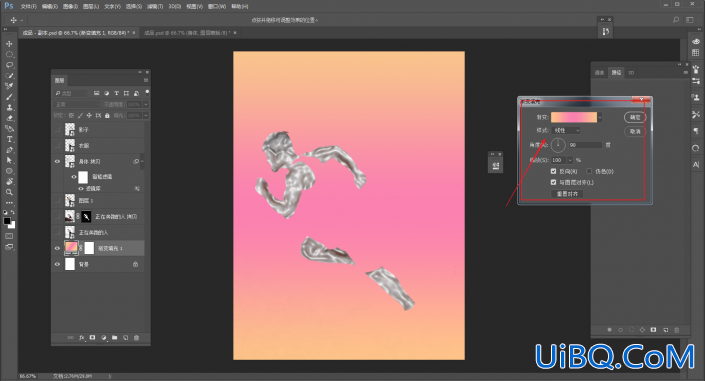Select the 正在奔跑的人 layer row

coord(99,232)
